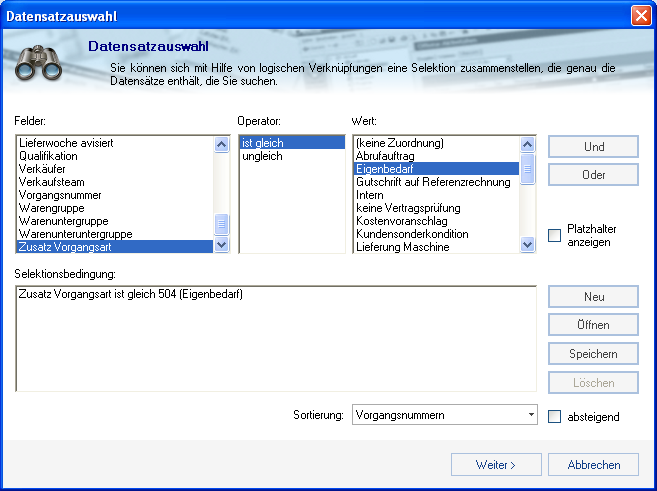Choose 'ist gleich' operator
This screenshot has width=657, height=491.
262,143
